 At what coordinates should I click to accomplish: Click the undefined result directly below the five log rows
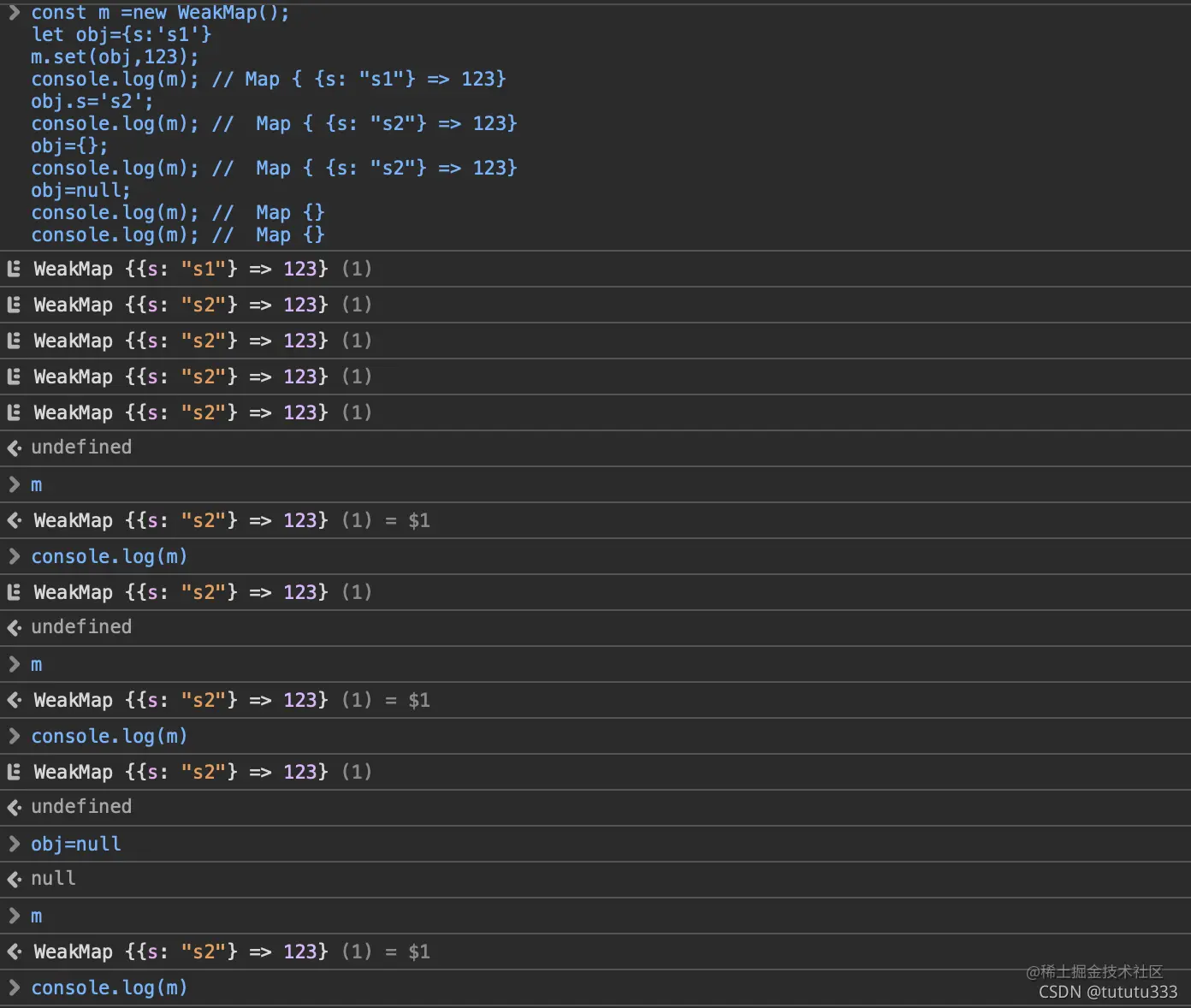pyautogui.click(x=81, y=448)
